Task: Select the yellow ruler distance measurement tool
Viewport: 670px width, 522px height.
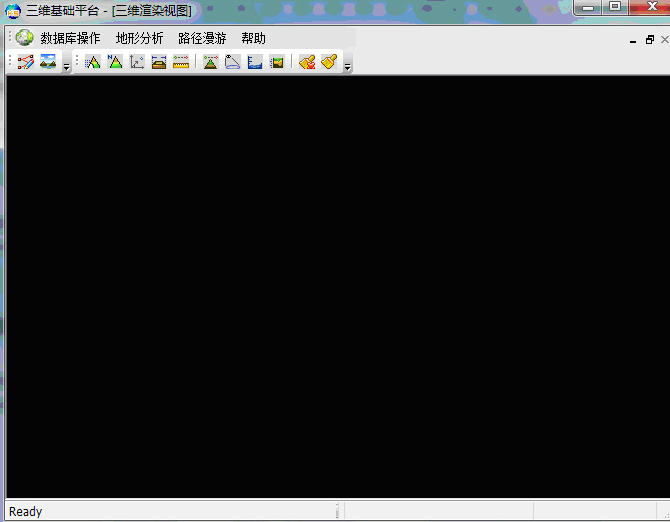Action: click(181, 62)
